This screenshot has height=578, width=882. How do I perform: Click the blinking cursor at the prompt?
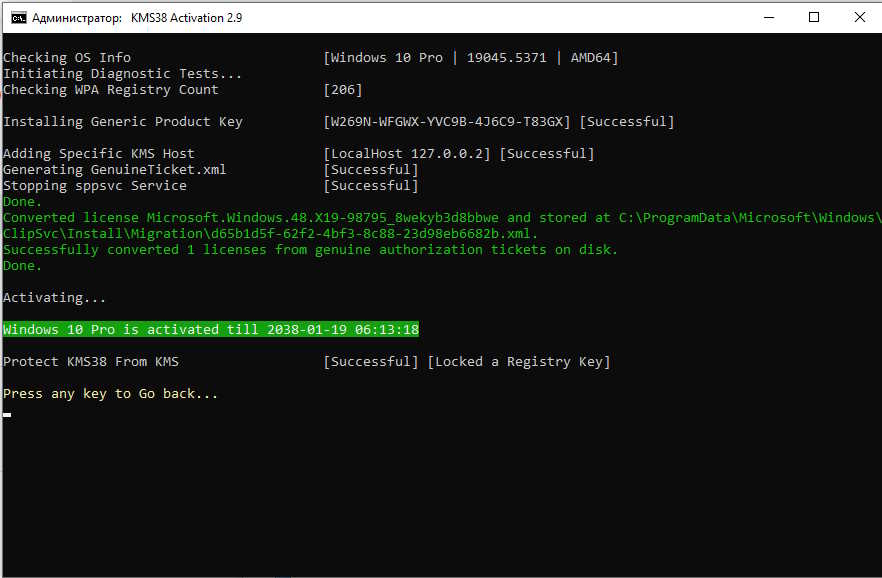(7, 413)
